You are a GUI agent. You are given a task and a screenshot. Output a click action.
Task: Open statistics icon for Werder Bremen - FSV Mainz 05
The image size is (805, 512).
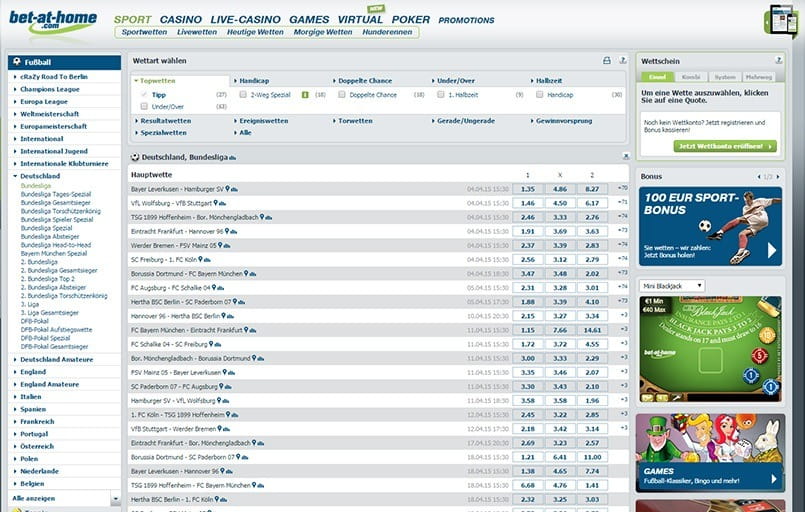click(227, 246)
